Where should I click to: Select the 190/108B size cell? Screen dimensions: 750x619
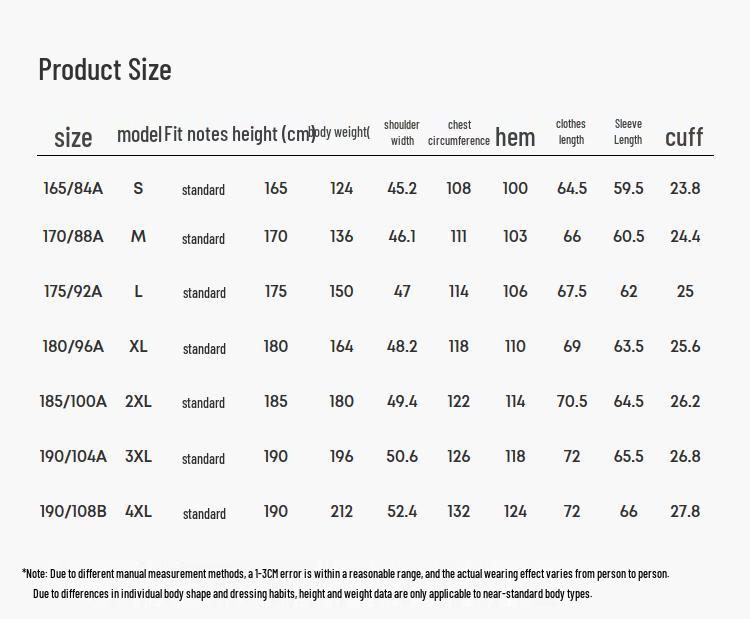[73, 512]
